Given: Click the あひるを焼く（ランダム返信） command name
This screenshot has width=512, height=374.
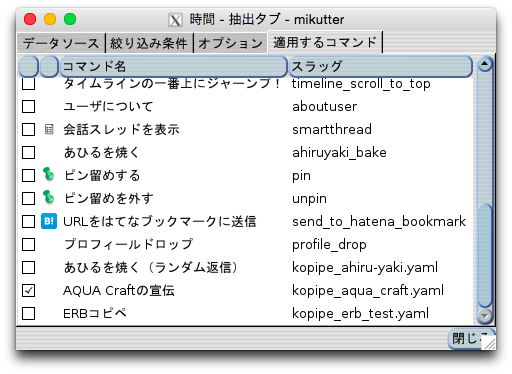Looking at the screenshot, I should [151, 268].
